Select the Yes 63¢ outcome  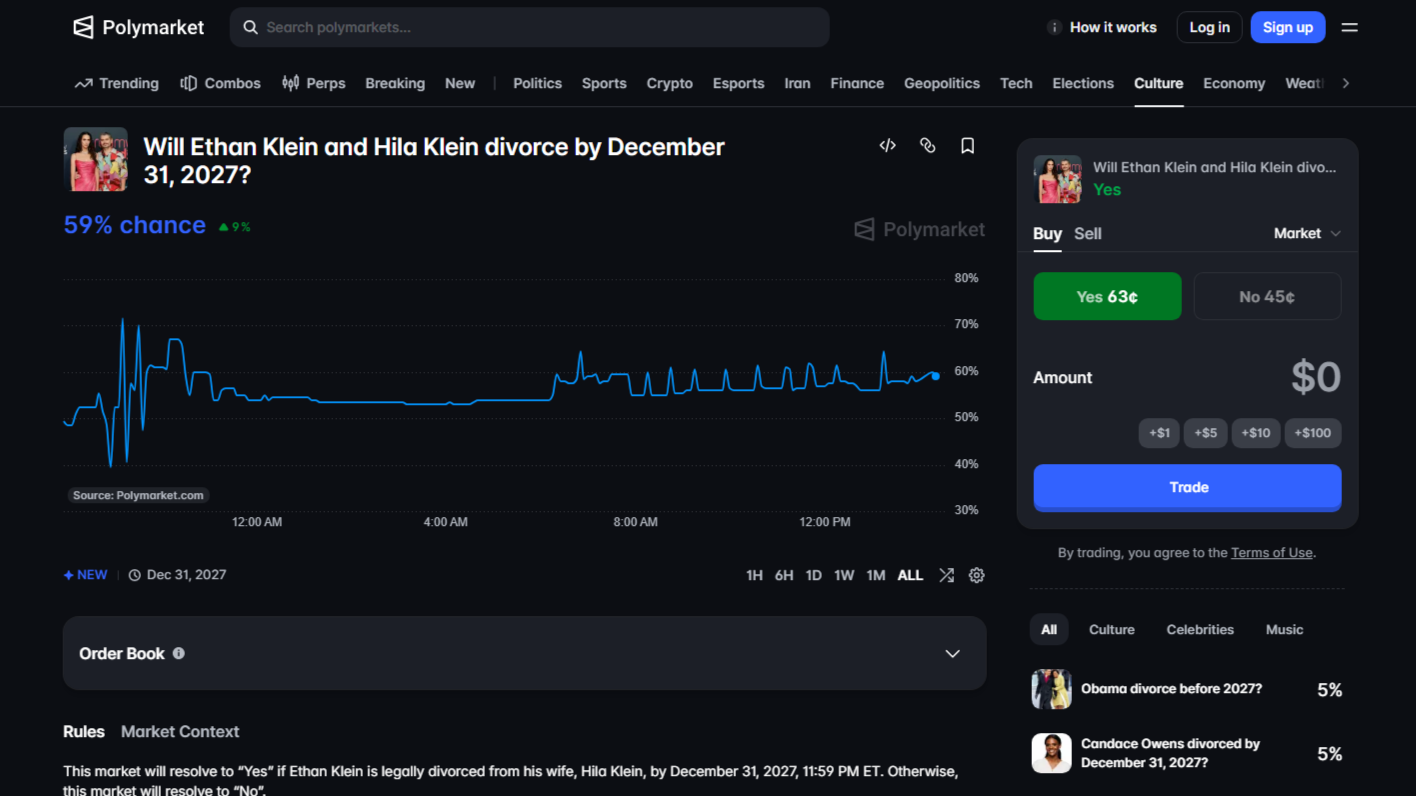(1107, 296)
